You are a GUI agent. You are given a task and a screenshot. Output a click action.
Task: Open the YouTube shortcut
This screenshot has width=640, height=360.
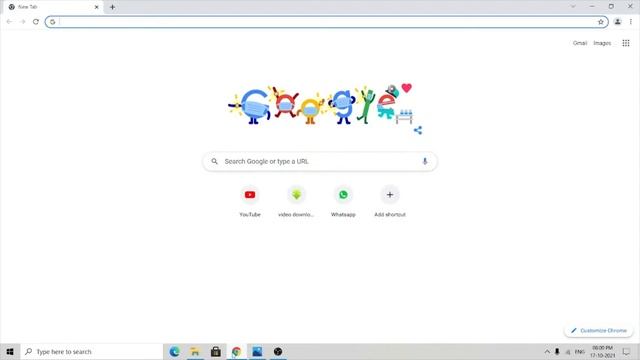click(250, 202)
